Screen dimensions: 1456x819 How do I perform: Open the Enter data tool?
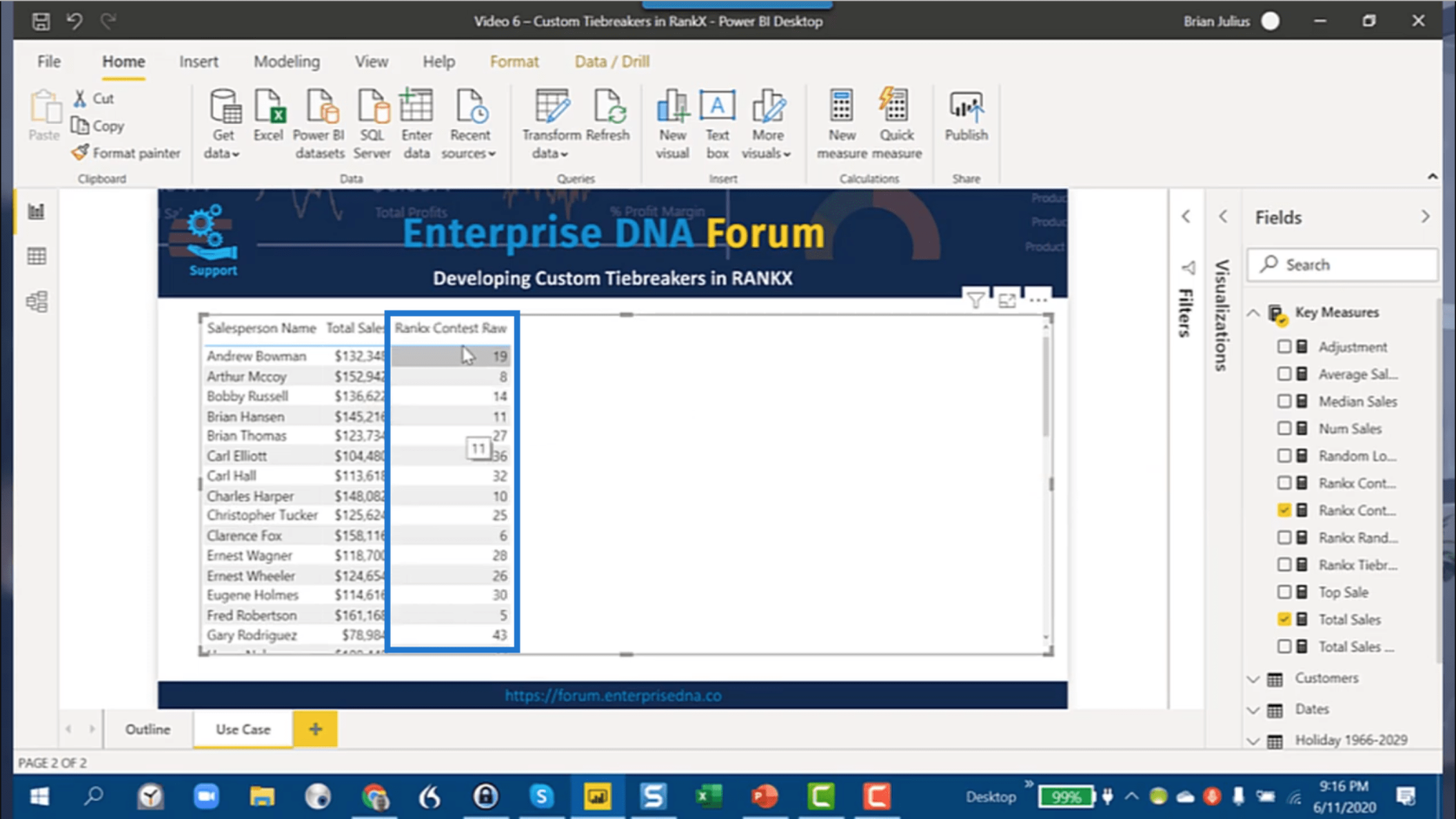(x=417, y=125)
